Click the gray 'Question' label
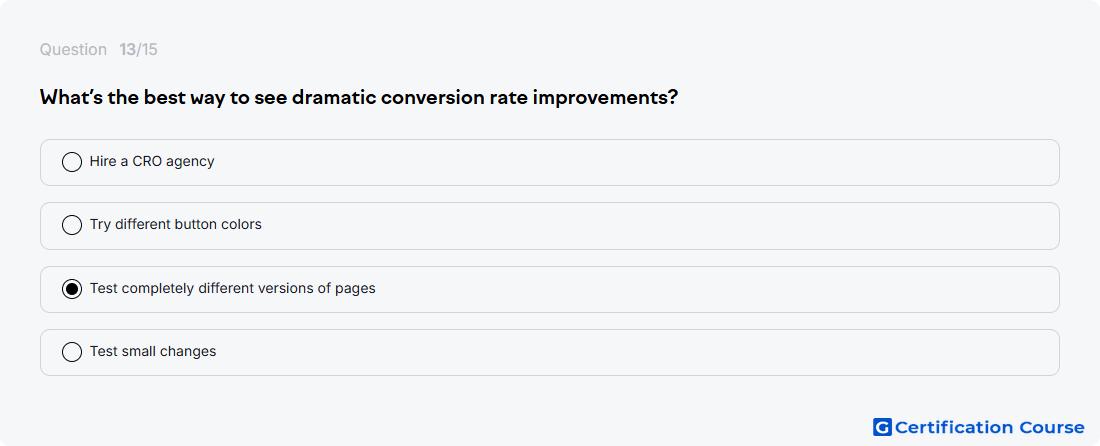Screen dimensions: 1100x446 point(73,50)
